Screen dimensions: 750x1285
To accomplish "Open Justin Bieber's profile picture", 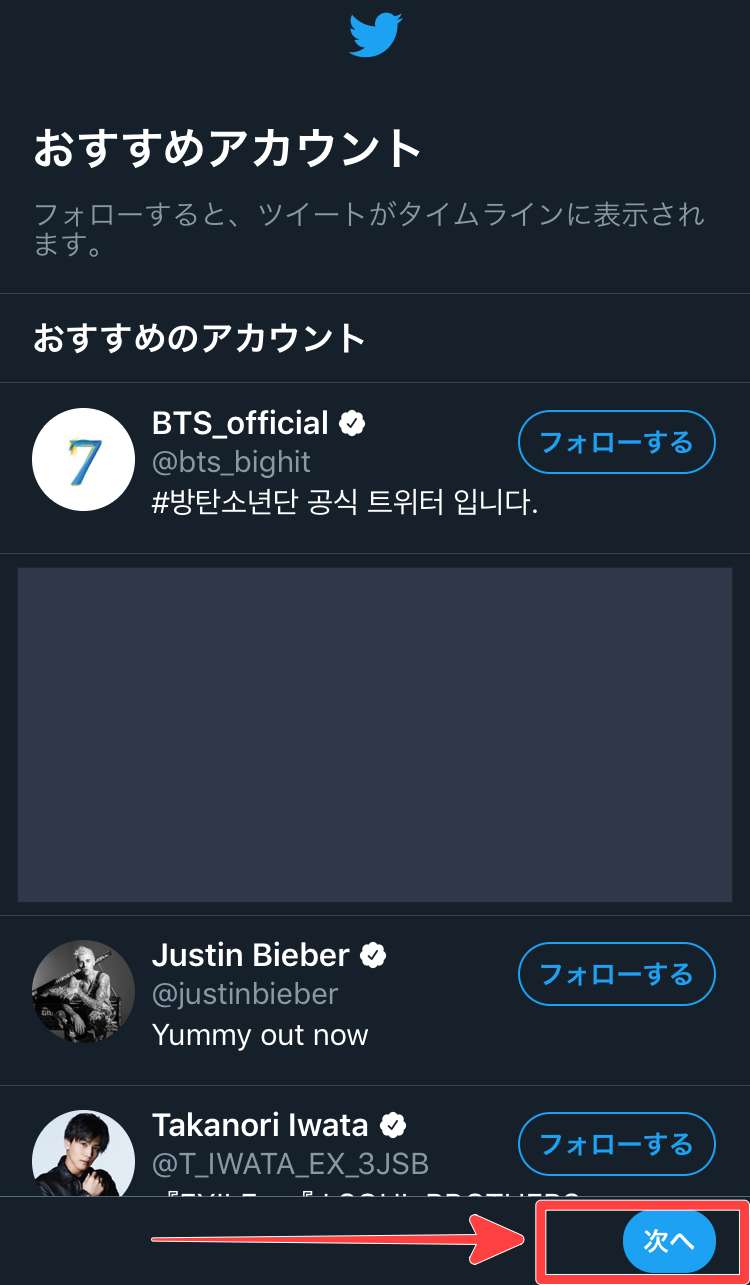I will click(x=83, y=990).
